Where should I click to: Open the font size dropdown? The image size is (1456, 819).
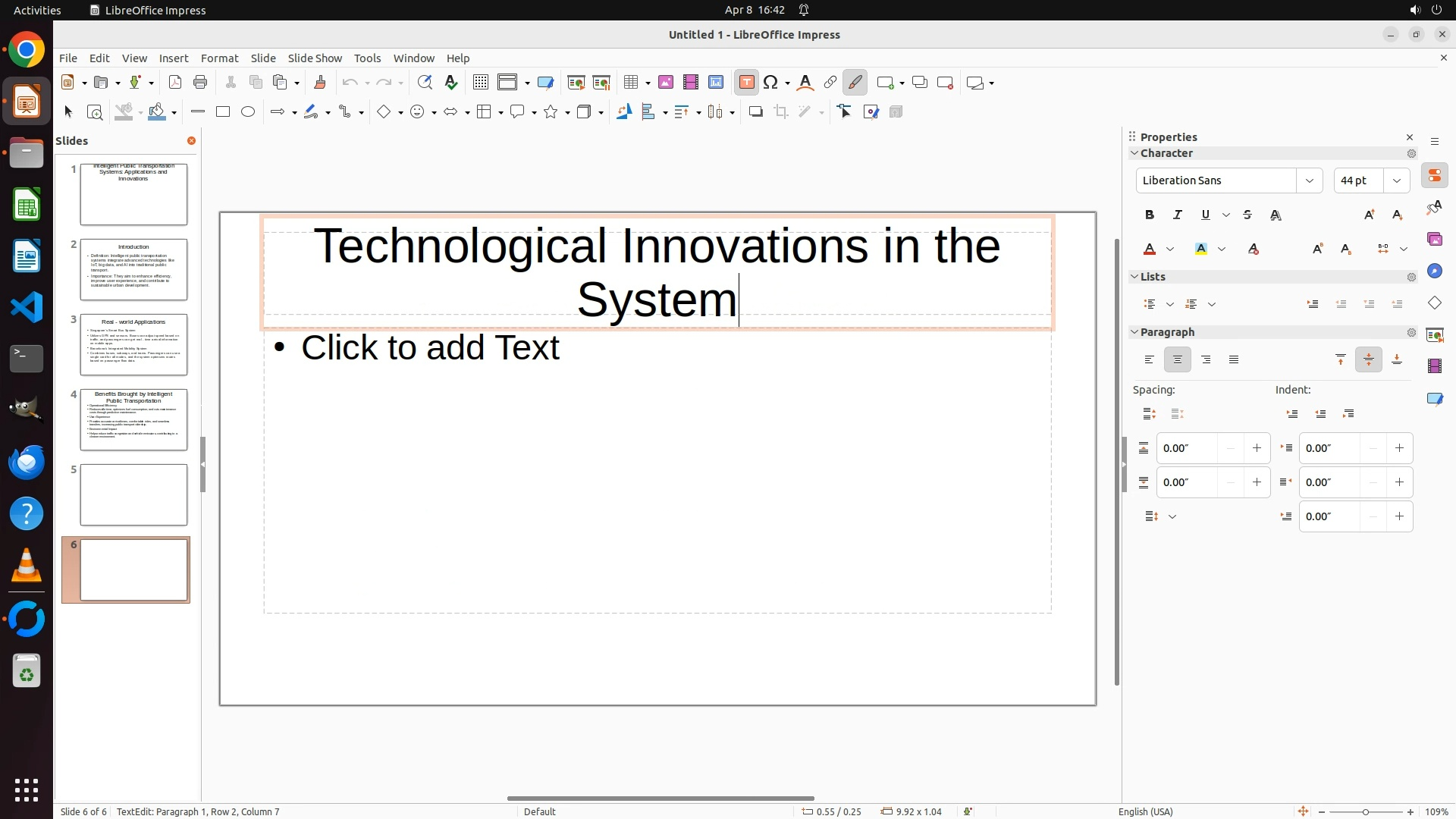(1396, 180)
